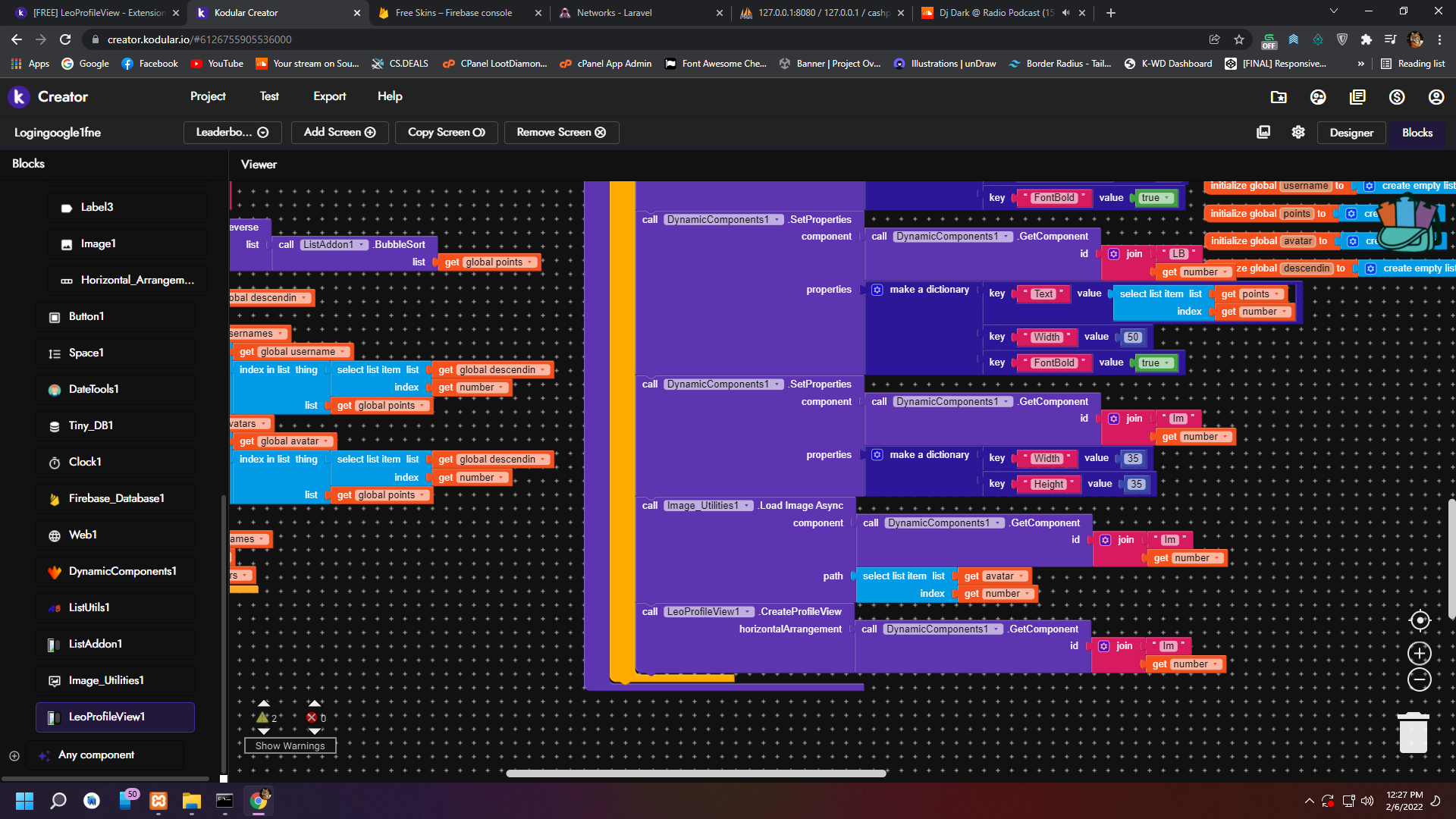Click the horizontal workspace scrollbar
Screen dimensions: 1456x819
coord(695,773)
